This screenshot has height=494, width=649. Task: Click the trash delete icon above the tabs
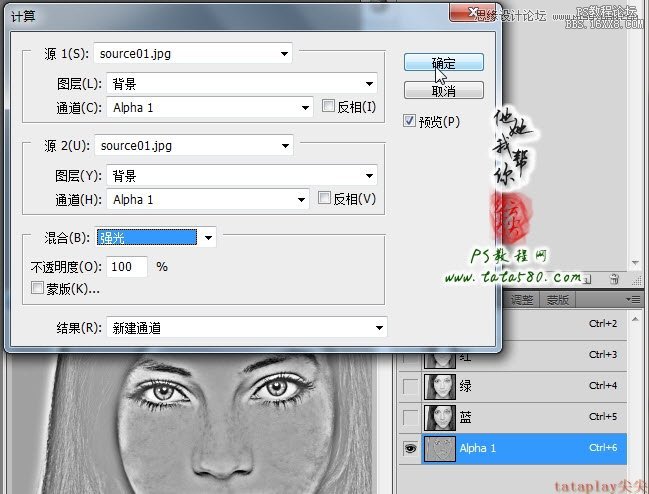[614, 279]
